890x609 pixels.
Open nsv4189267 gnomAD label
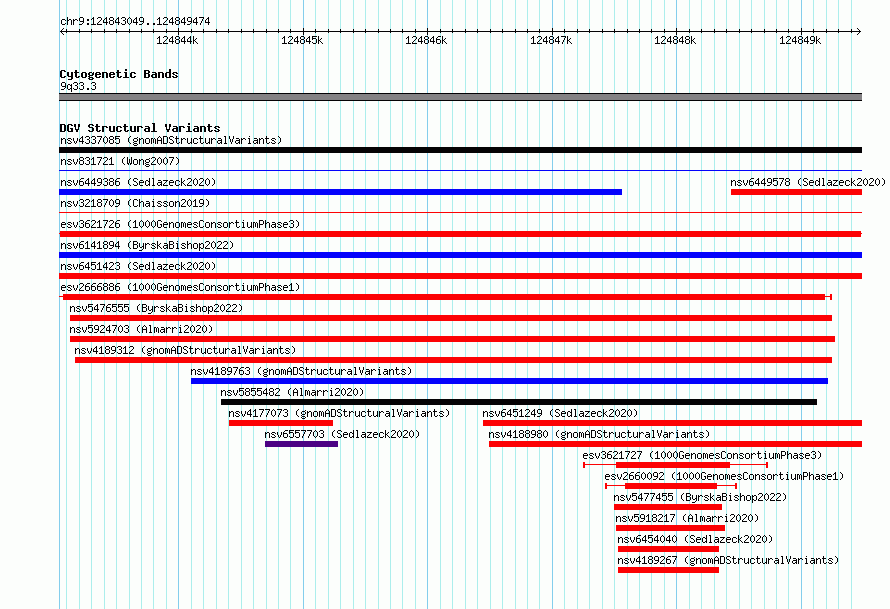point(728,560)
